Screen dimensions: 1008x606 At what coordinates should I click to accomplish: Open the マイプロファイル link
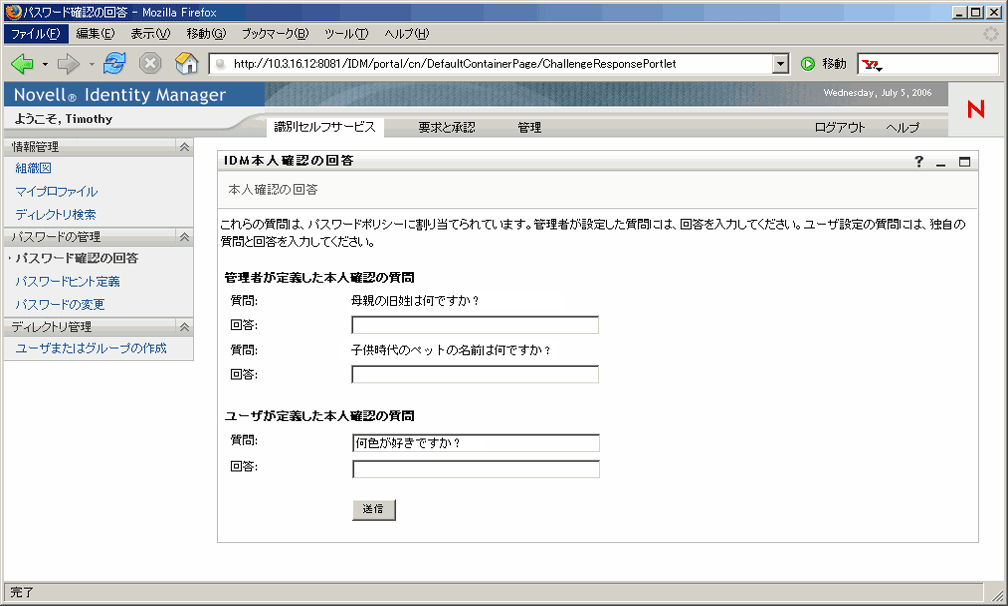point(57,192)
